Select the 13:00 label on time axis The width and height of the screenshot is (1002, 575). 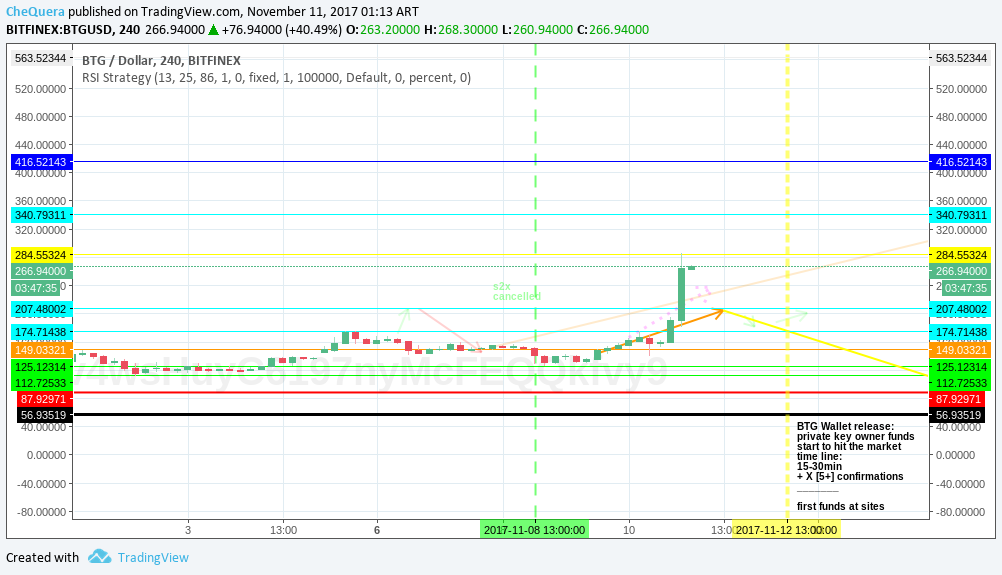[x=283, y=530]
